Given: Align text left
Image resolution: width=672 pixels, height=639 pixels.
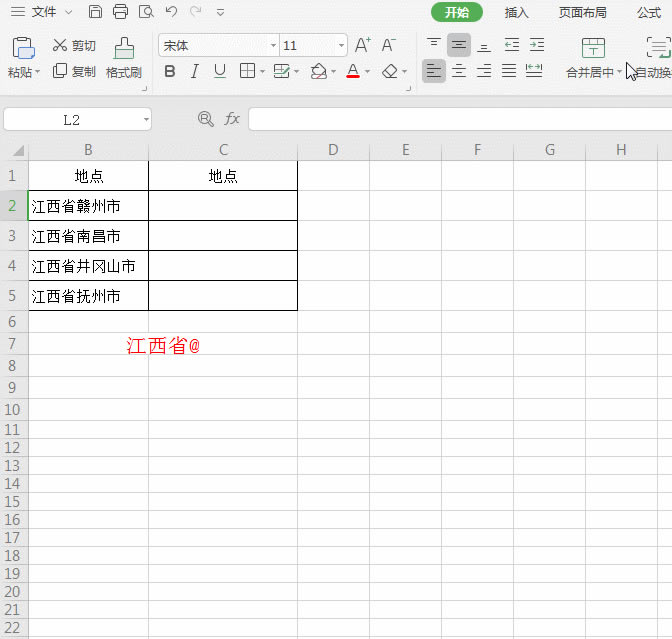Looking at the screenshot, I should pyautogui.click(x=434, y=71).
